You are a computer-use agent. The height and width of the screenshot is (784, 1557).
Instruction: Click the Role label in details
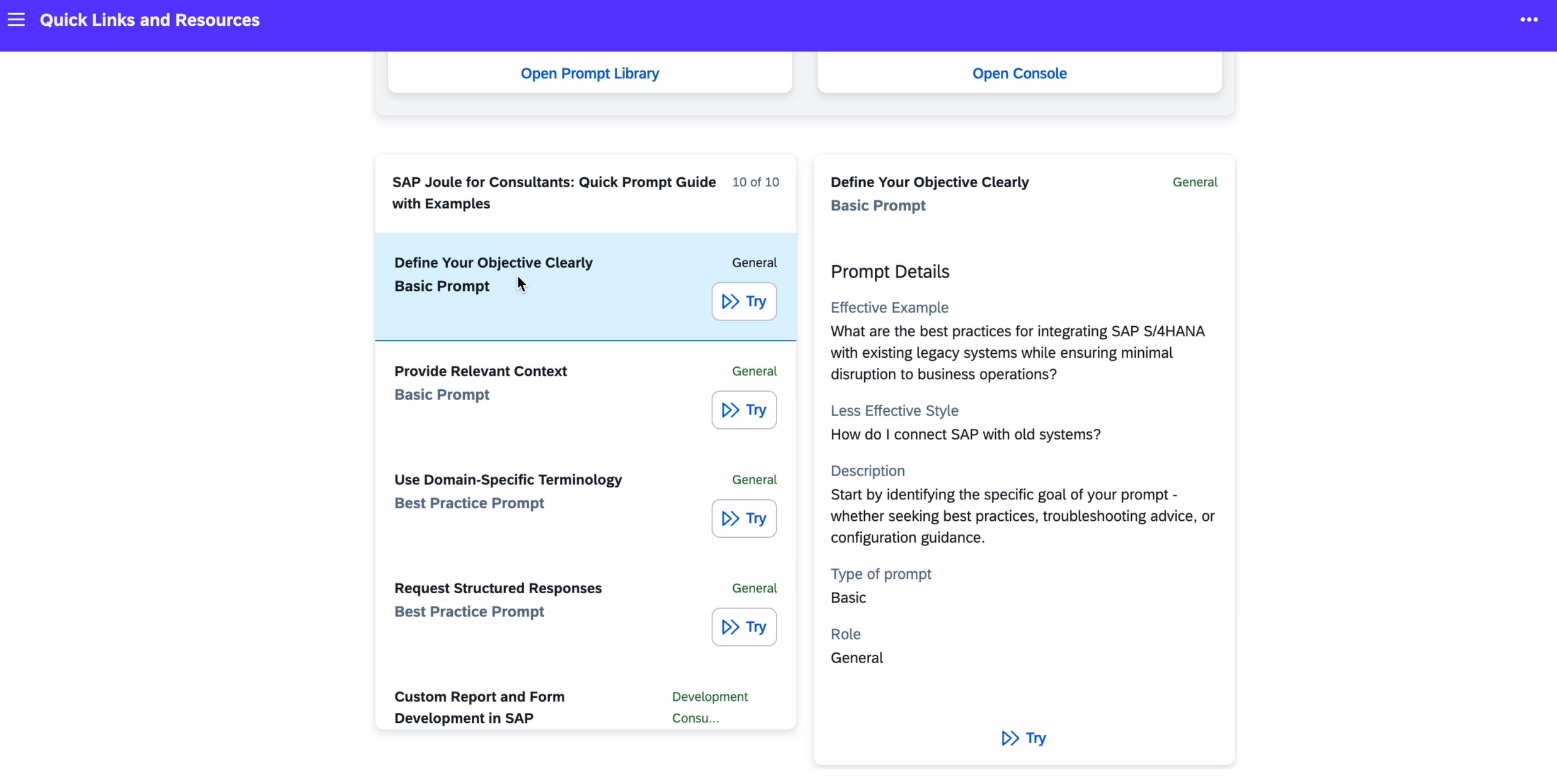pyautogui.click(x=845, y=634)
